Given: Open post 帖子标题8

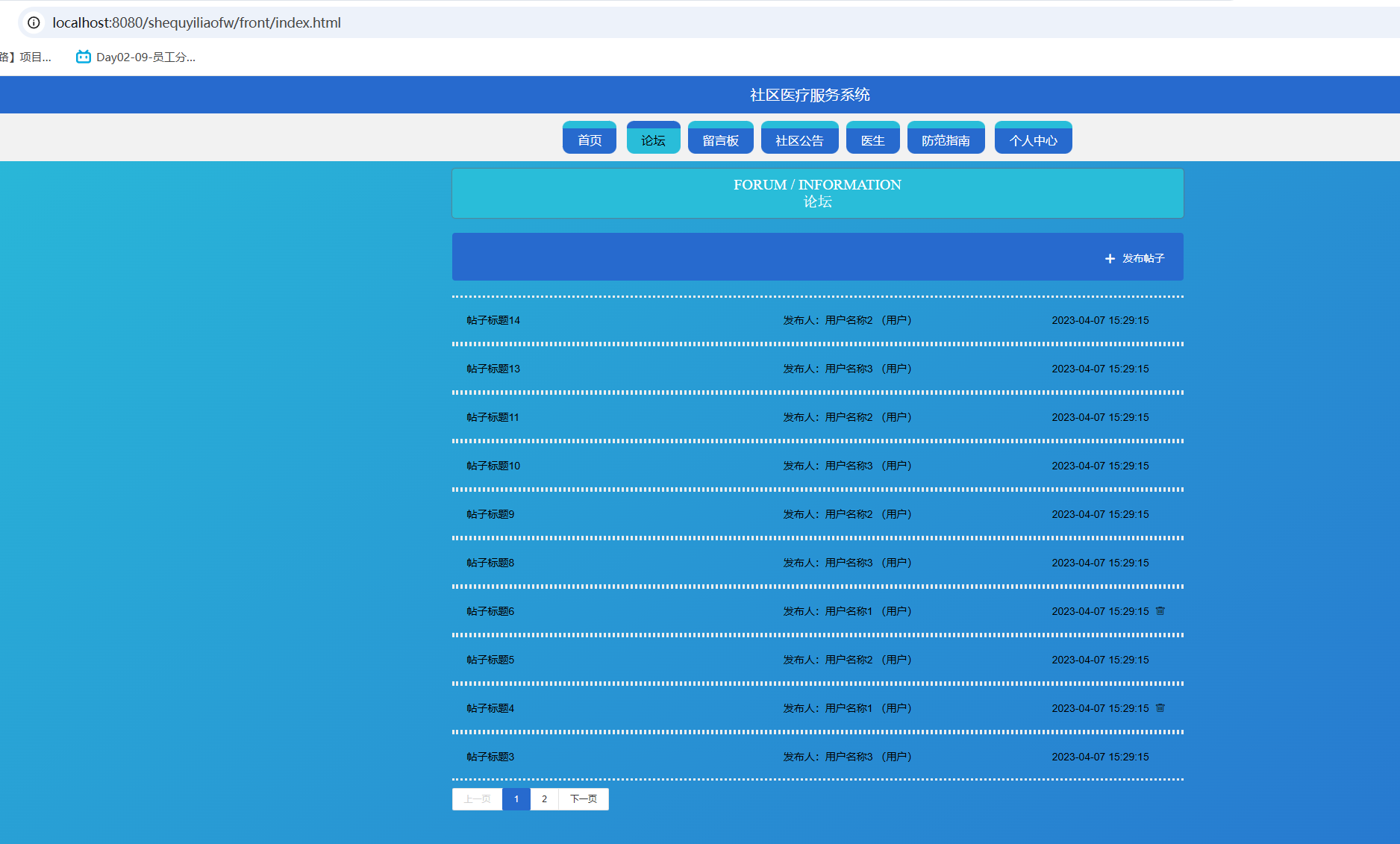Looking at the screenshot, I should click(490, 563).
